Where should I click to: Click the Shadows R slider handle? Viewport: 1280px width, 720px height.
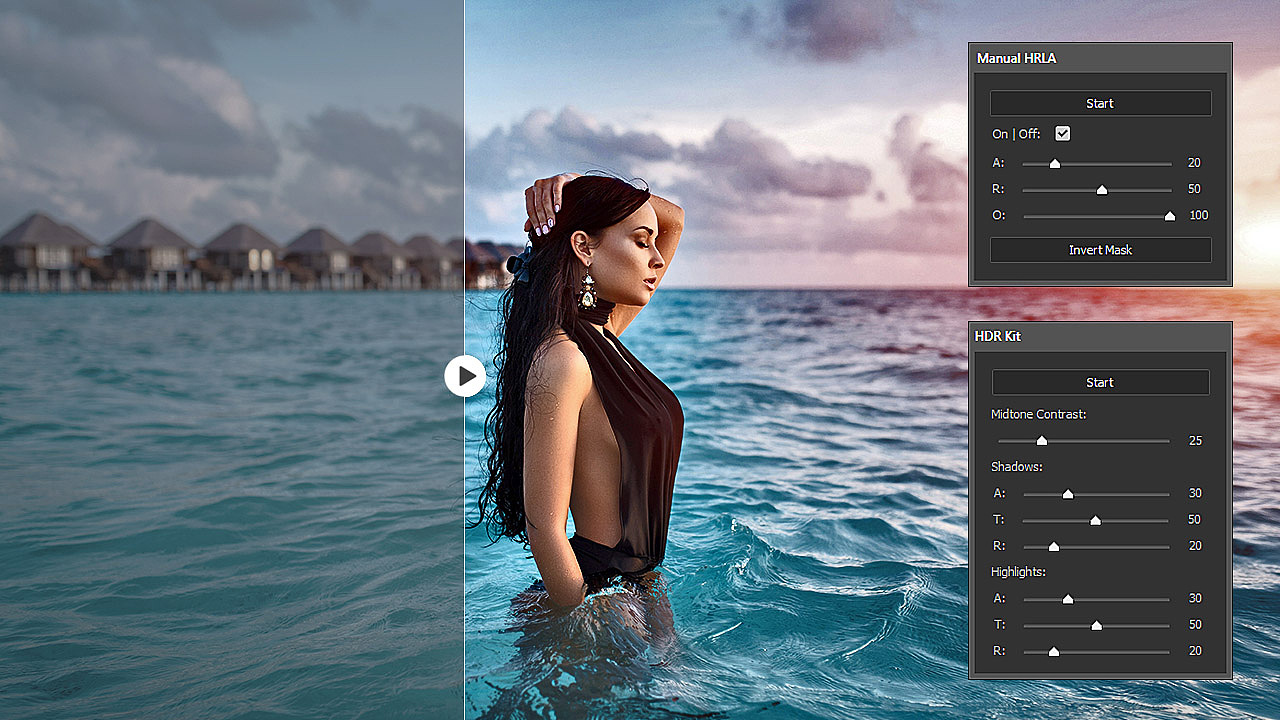tap(1053, 546)
